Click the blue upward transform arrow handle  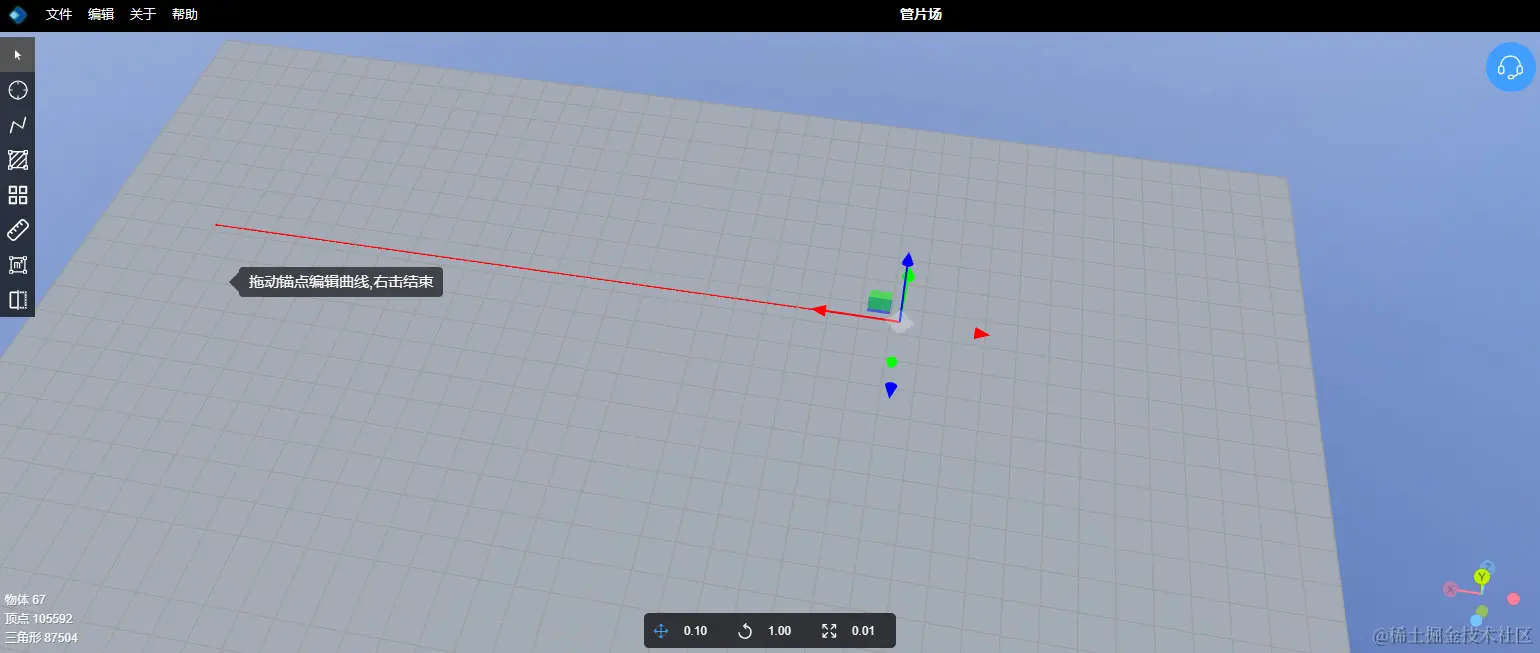click(x=907, y=260)
